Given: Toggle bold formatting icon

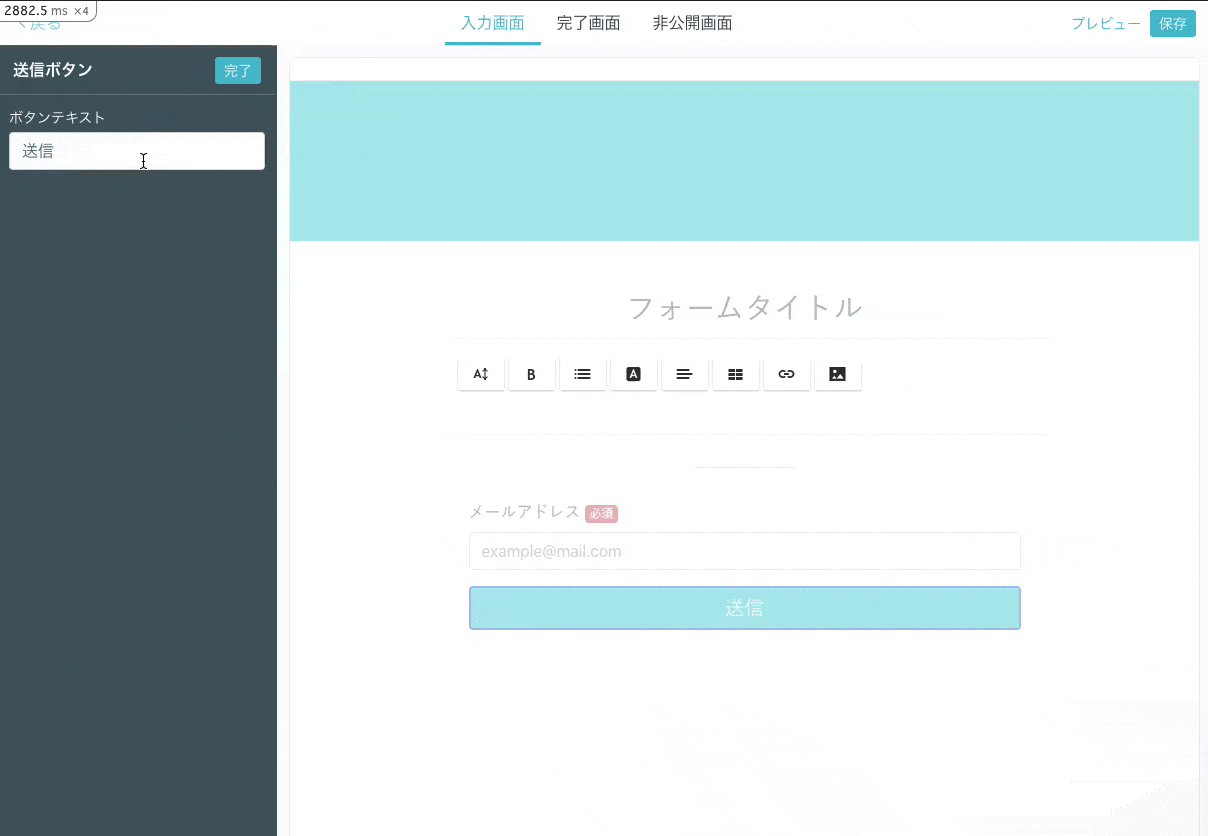Looking at the screenshot, I should click(x=532, y=374).
